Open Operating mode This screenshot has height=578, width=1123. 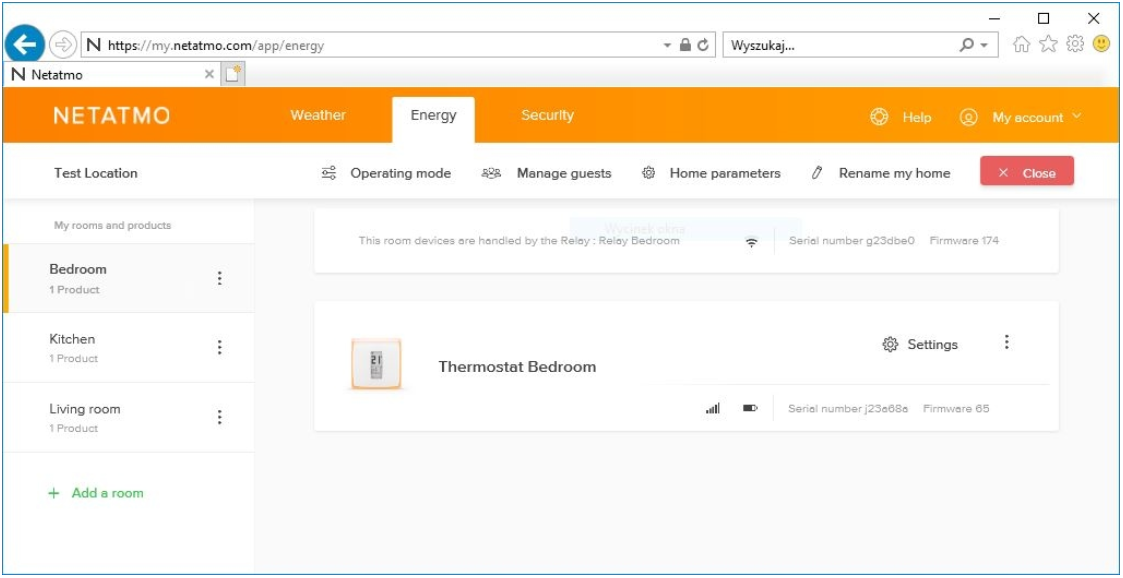click(x=400, y=173)
